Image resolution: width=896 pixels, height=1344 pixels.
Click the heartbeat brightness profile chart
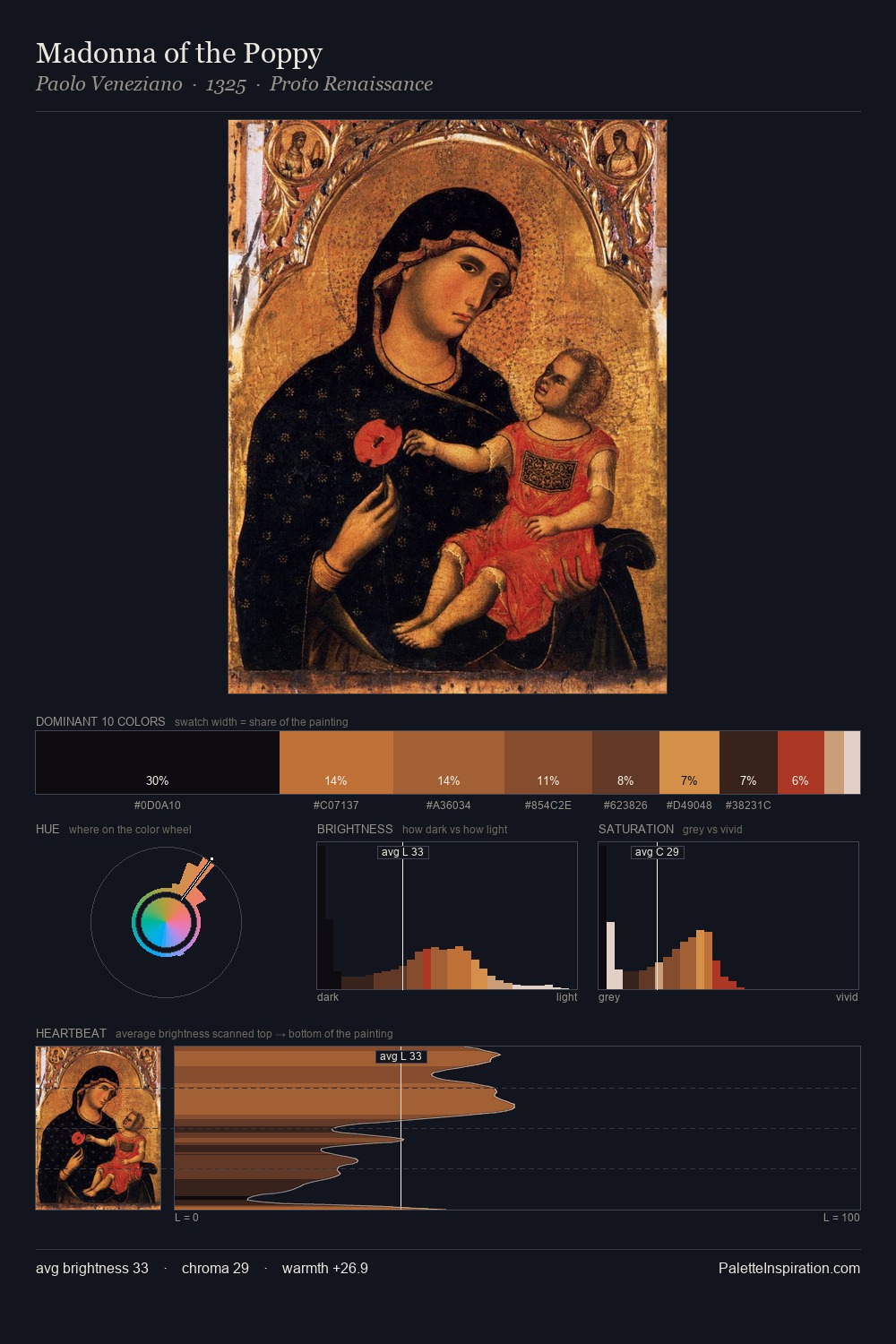pyautogui.click(x=517, y=1128)
